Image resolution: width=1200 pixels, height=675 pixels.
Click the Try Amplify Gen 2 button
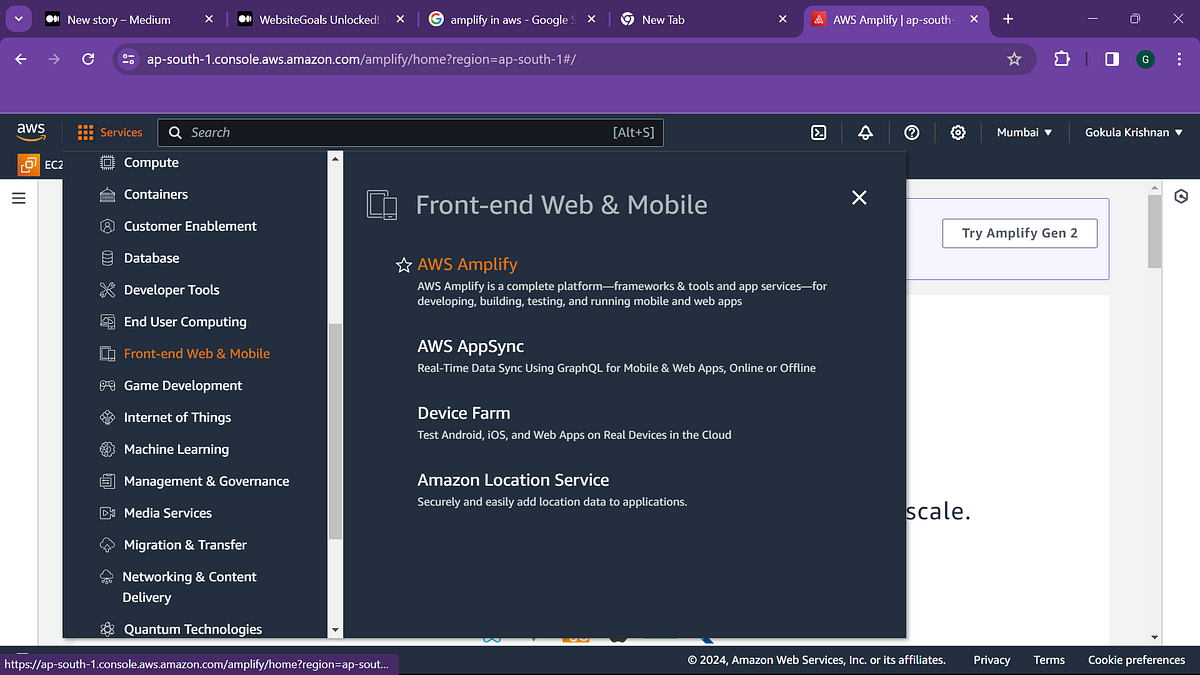coord(1019,233)
